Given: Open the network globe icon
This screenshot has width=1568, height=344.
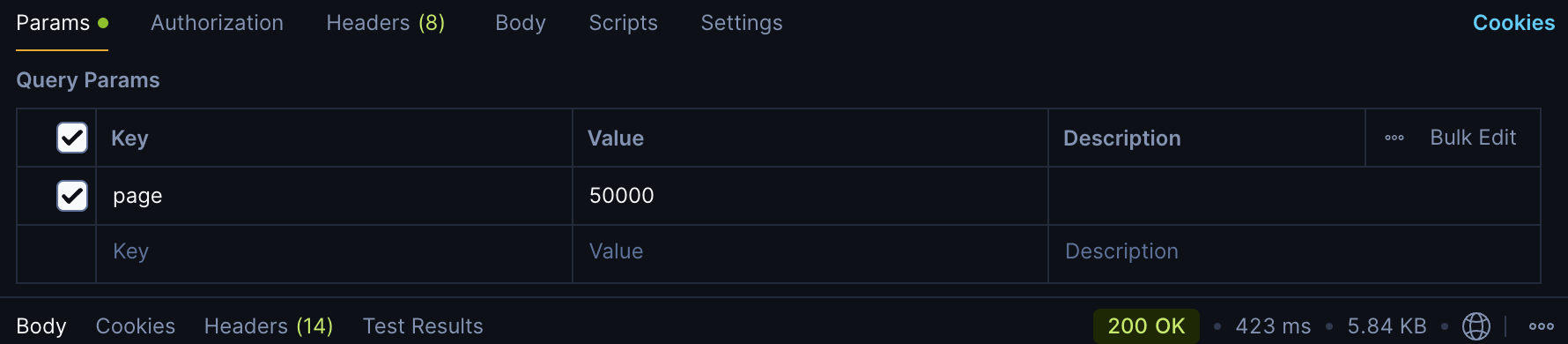Looking at the screenshot, I should [1476, 326].
